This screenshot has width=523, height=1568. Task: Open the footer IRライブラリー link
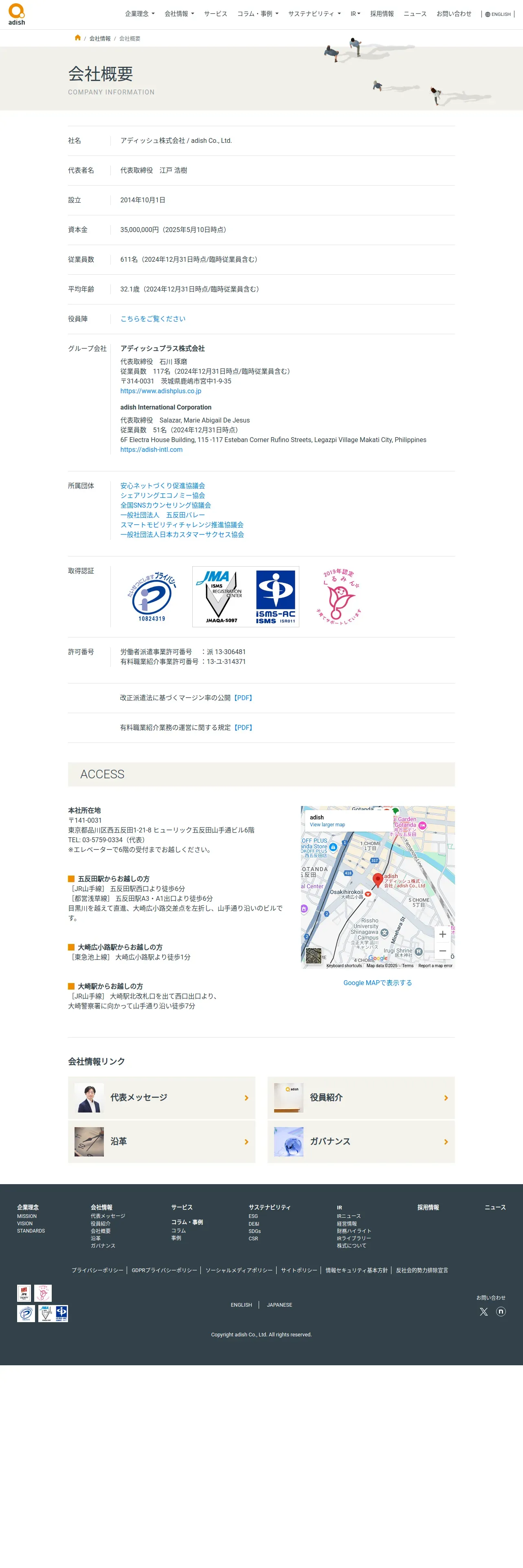(x=354, y=1238)
